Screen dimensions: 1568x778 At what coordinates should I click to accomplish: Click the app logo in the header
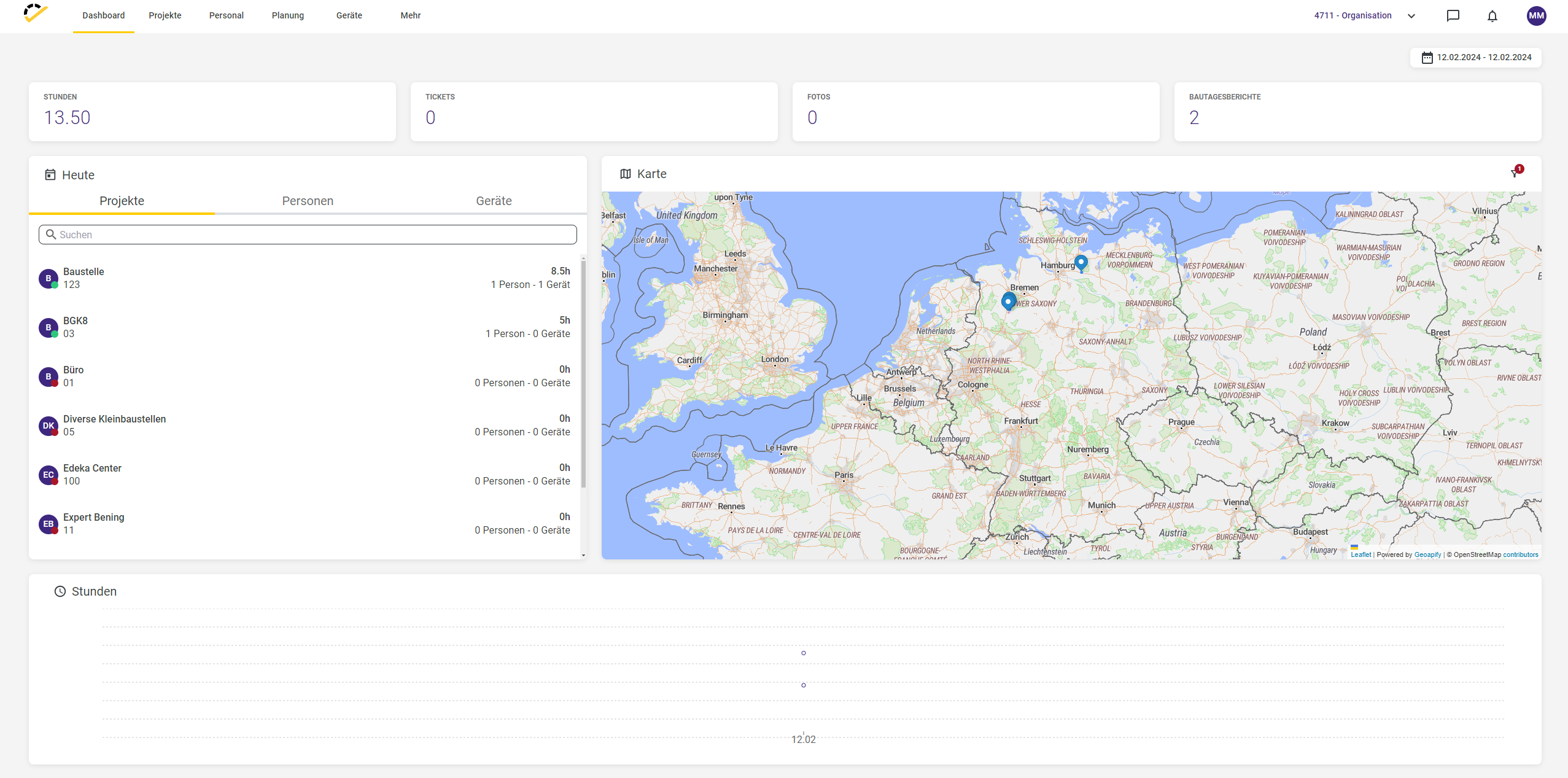(x=36, y=14)
